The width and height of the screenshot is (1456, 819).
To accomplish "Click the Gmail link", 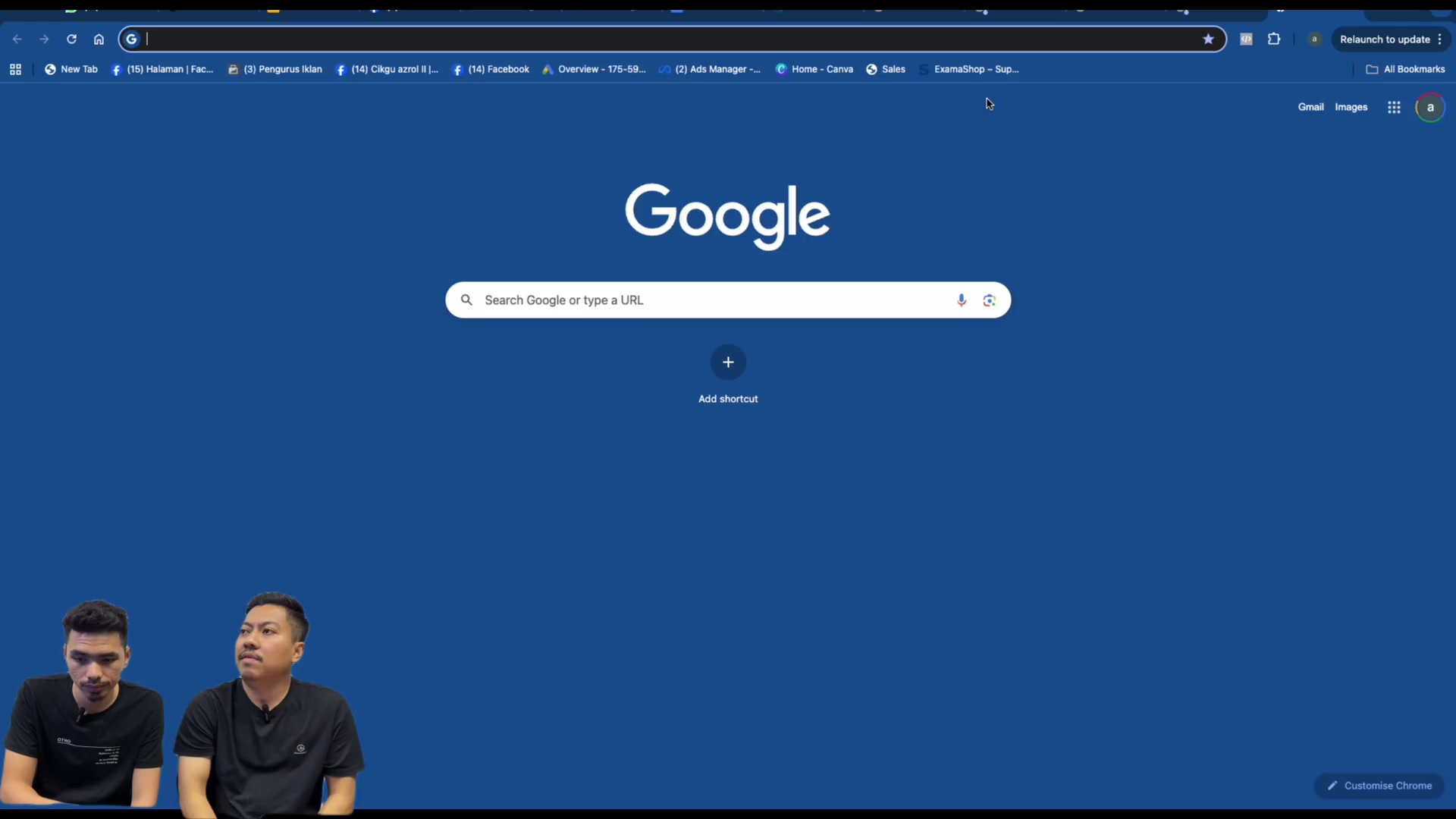I will [1310, 107].
